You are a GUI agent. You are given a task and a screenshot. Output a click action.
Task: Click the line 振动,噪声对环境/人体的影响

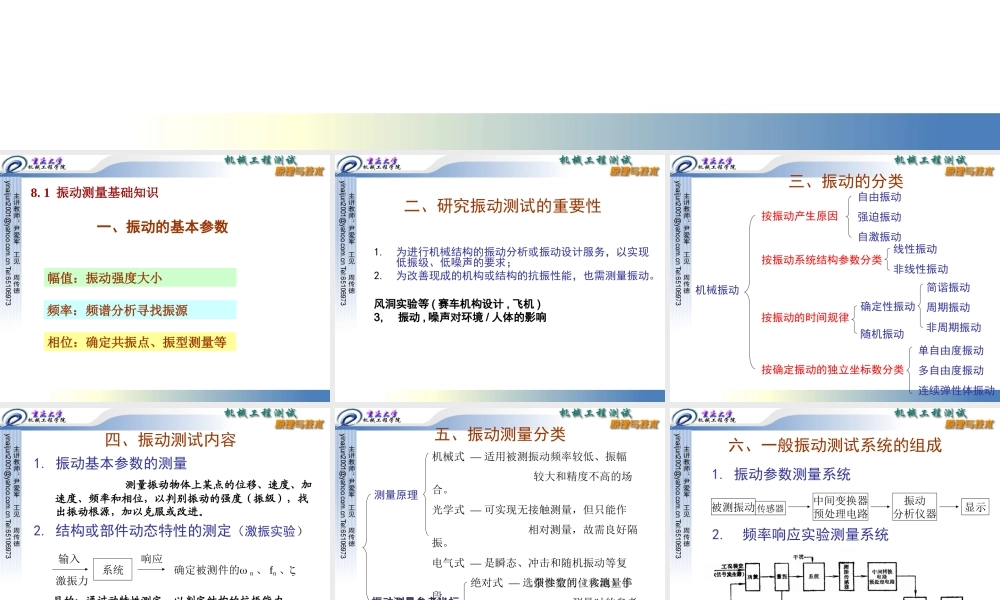tap(460, 317)
